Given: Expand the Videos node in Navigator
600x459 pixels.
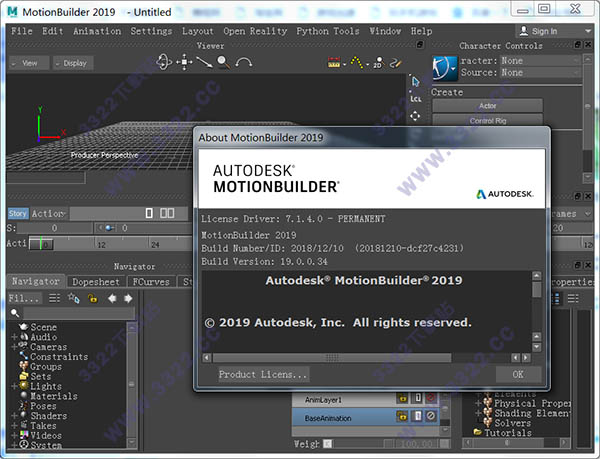Looking at the screenshot, I should (x=14, y=436).
